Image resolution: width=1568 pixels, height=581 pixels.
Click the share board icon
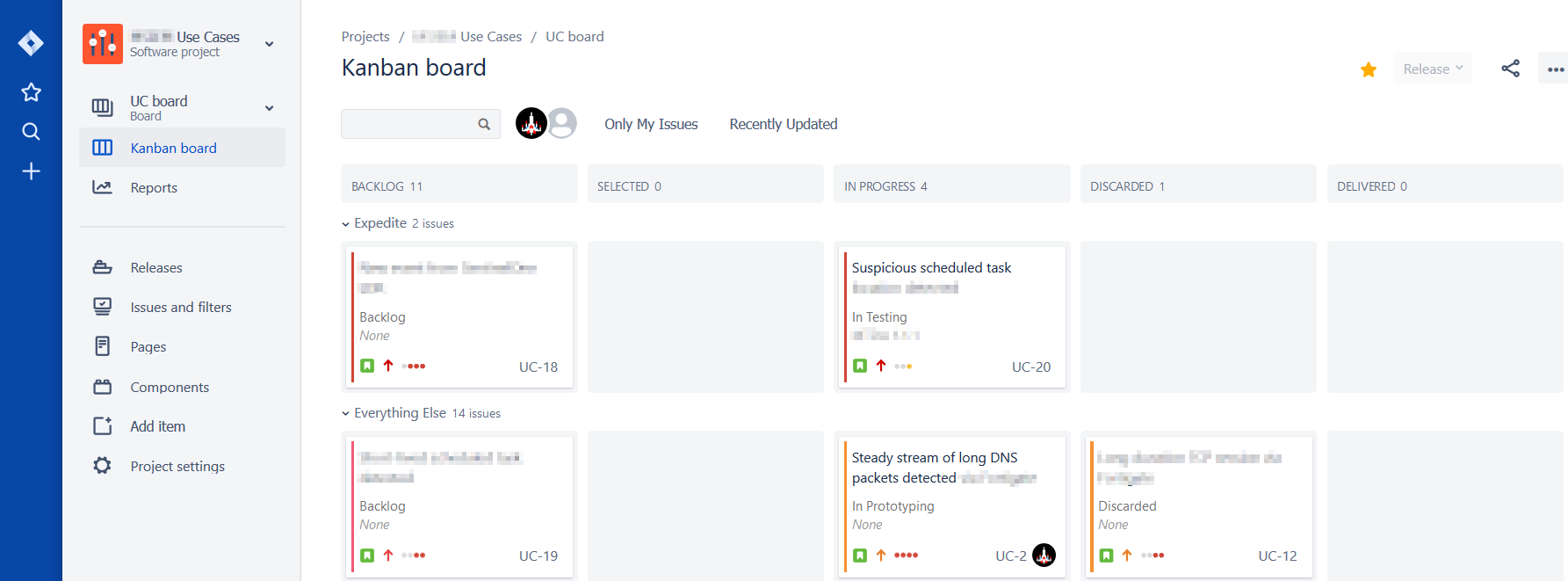(1510, 69)
